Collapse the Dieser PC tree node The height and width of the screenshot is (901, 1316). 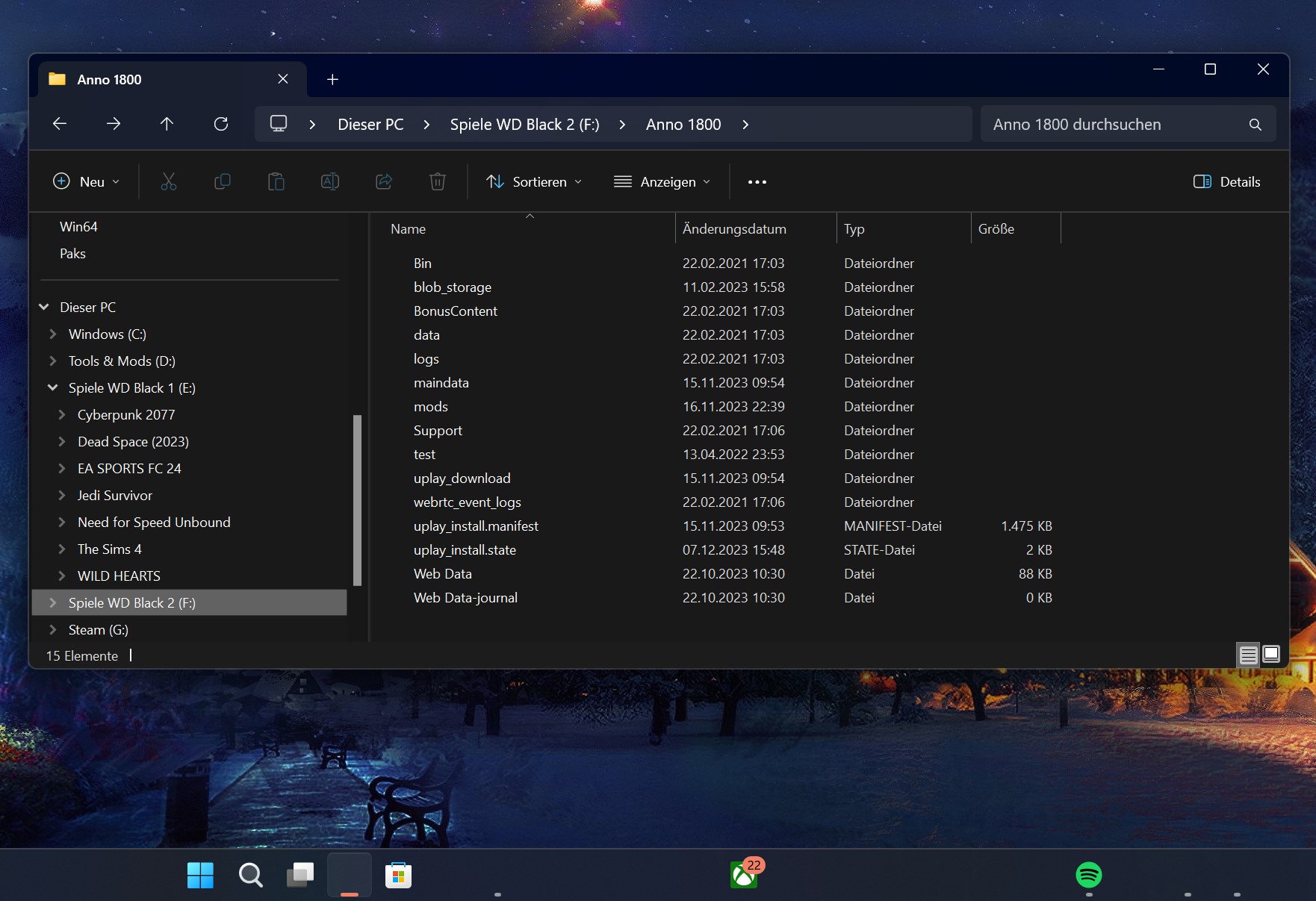(x=44, y=307)
